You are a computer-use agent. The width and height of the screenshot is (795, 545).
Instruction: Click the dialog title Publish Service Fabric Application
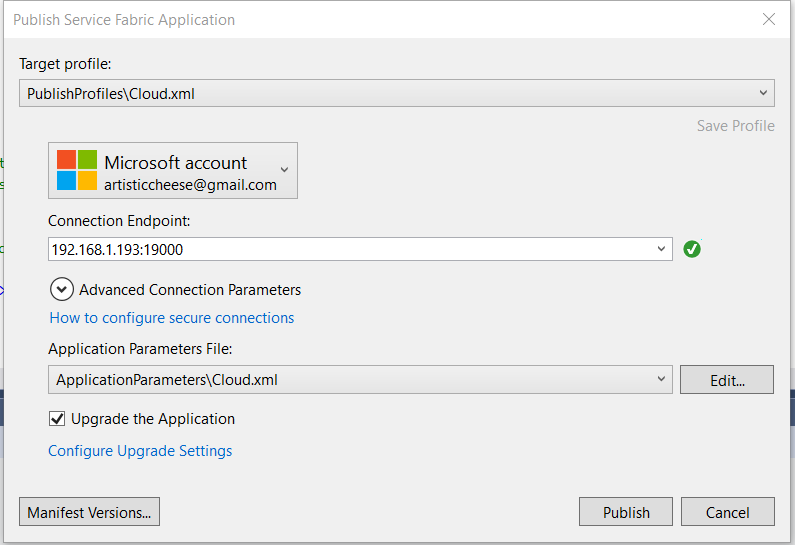coord(124,20)
